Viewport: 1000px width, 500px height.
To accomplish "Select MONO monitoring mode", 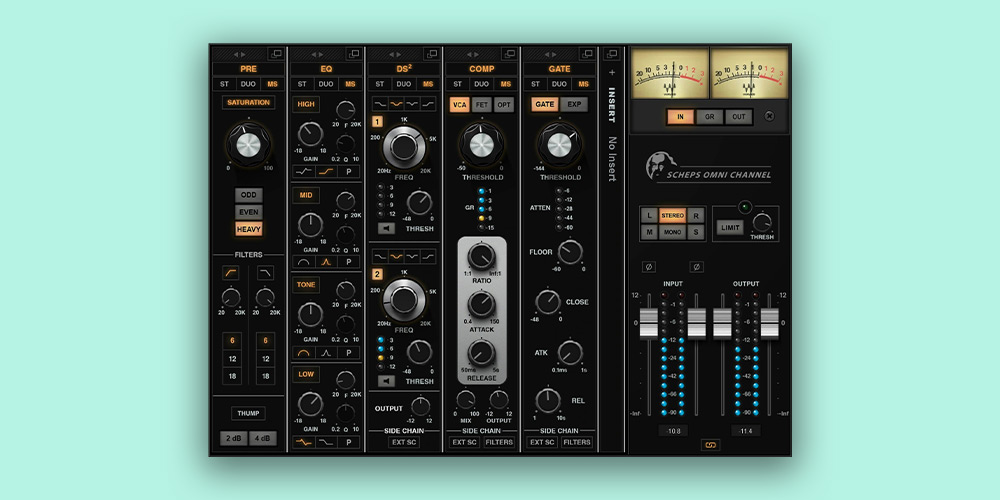I will point(673,232).
